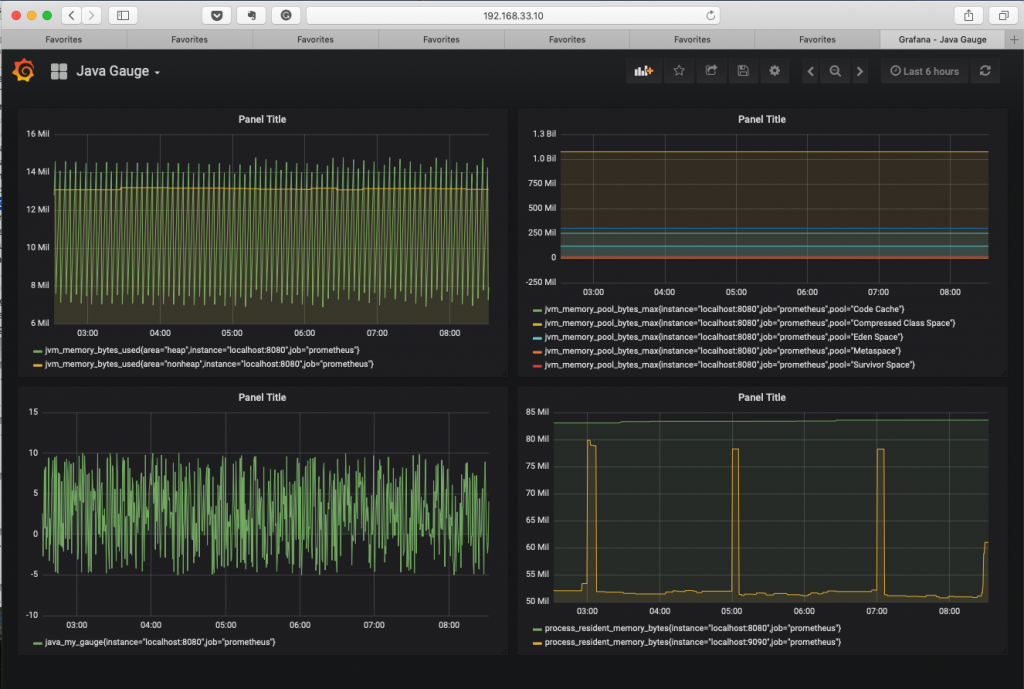Zoom out the time range with the magnifier
Image resolution: width=1024 pixels, height=689 pixels.
click(x=835, y=71)
